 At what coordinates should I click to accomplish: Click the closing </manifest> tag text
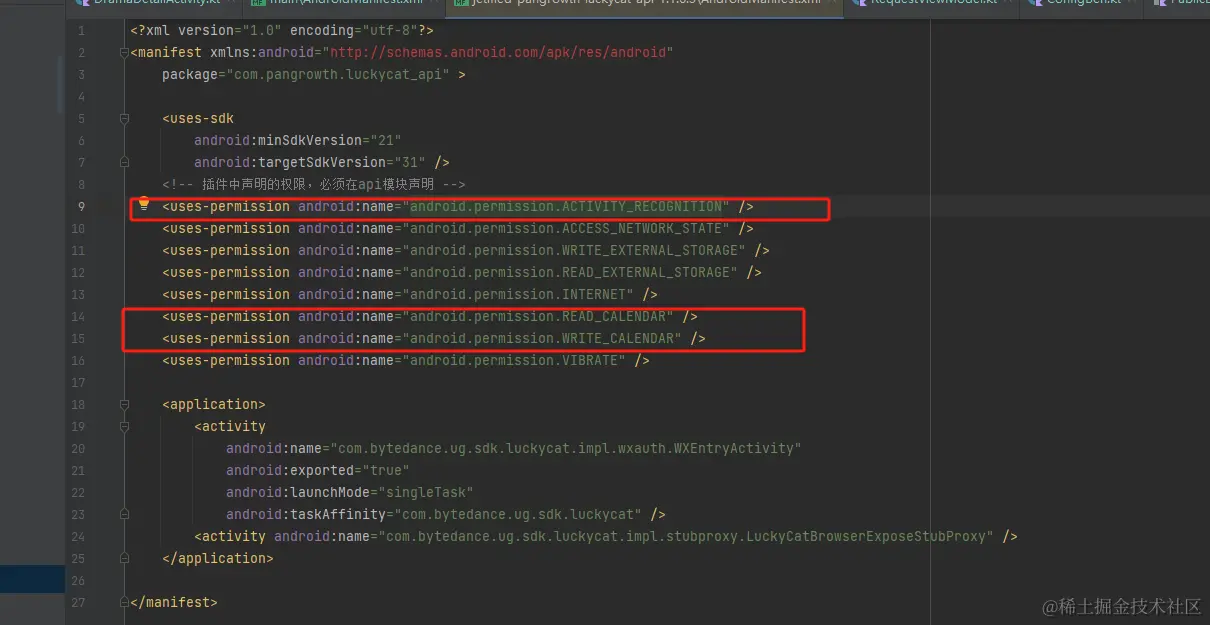click(174, 602)
